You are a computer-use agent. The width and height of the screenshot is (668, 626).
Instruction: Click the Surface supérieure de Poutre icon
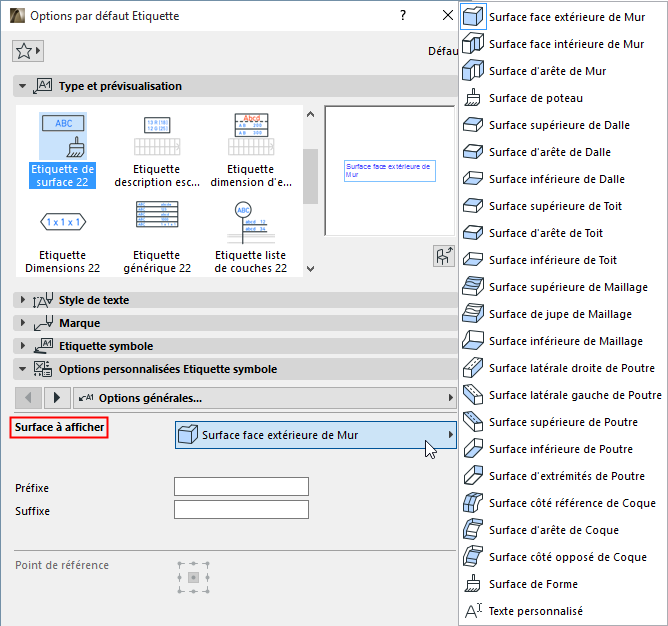click(x=472, y=421)
